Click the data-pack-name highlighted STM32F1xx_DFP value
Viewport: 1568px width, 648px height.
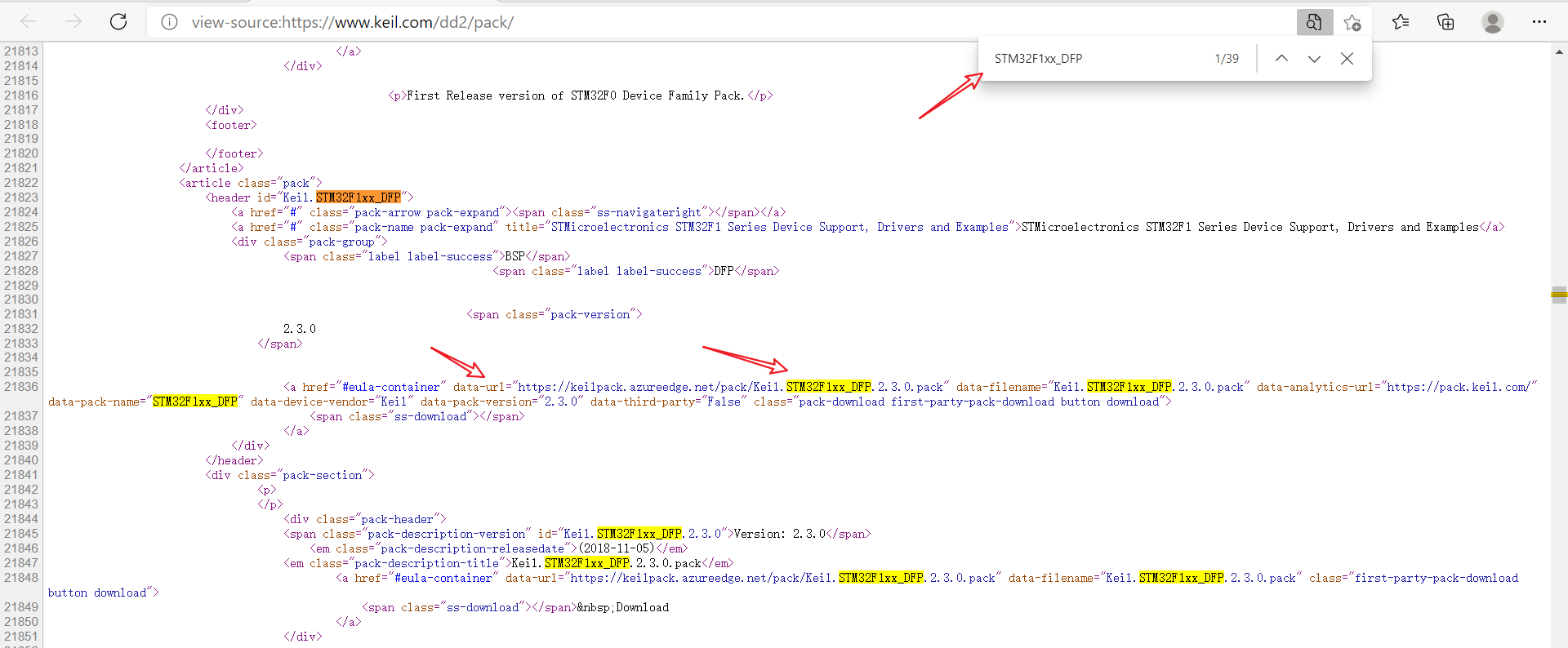[195, 402]
